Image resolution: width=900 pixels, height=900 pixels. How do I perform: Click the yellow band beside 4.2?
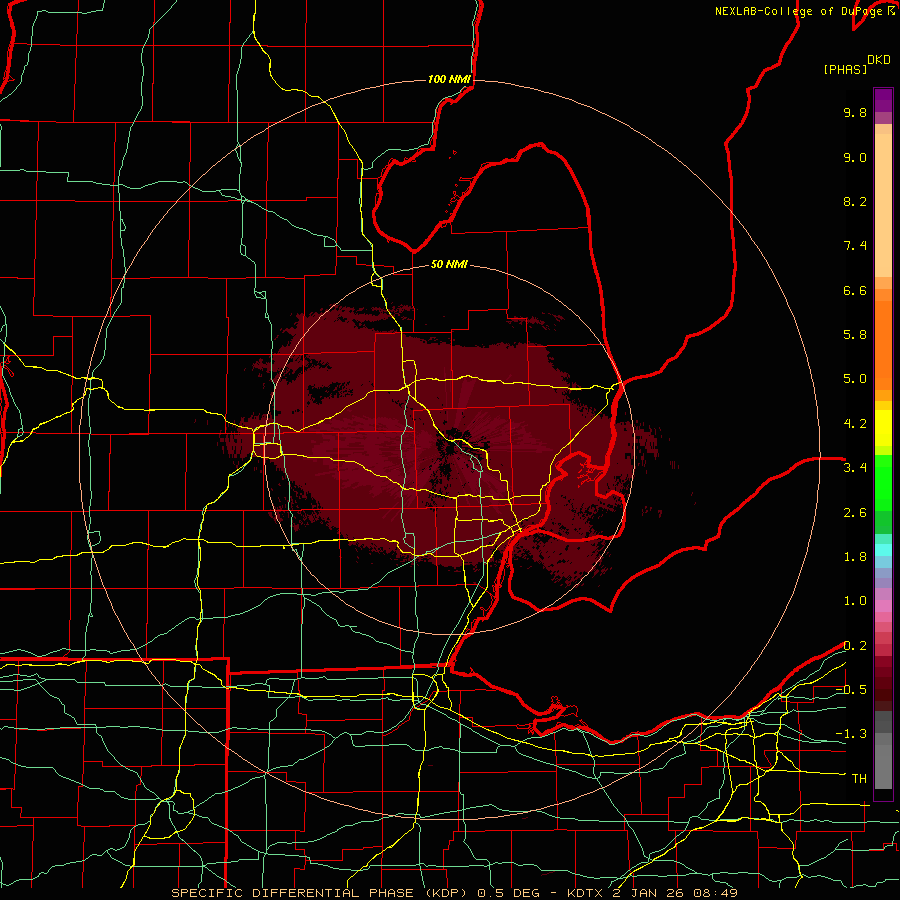pos(883,428)
